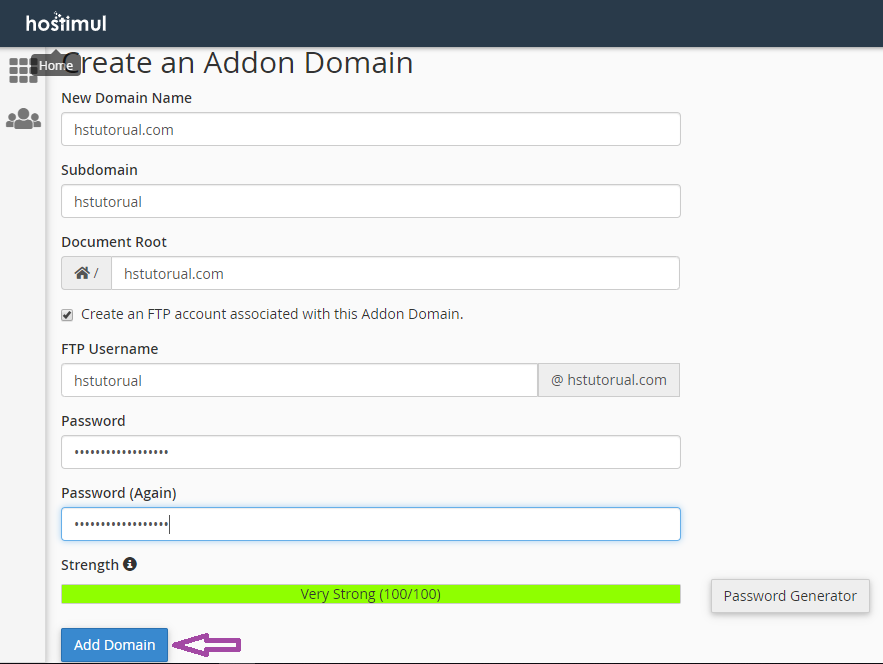Click the house icon beside Document Root
This screenshot has width=883, height=664.
[82, 273]
